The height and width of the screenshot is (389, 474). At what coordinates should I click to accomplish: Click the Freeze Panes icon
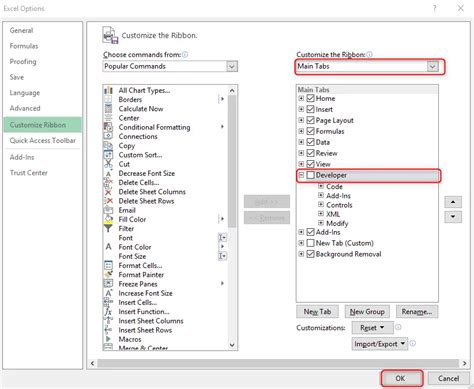108,284
